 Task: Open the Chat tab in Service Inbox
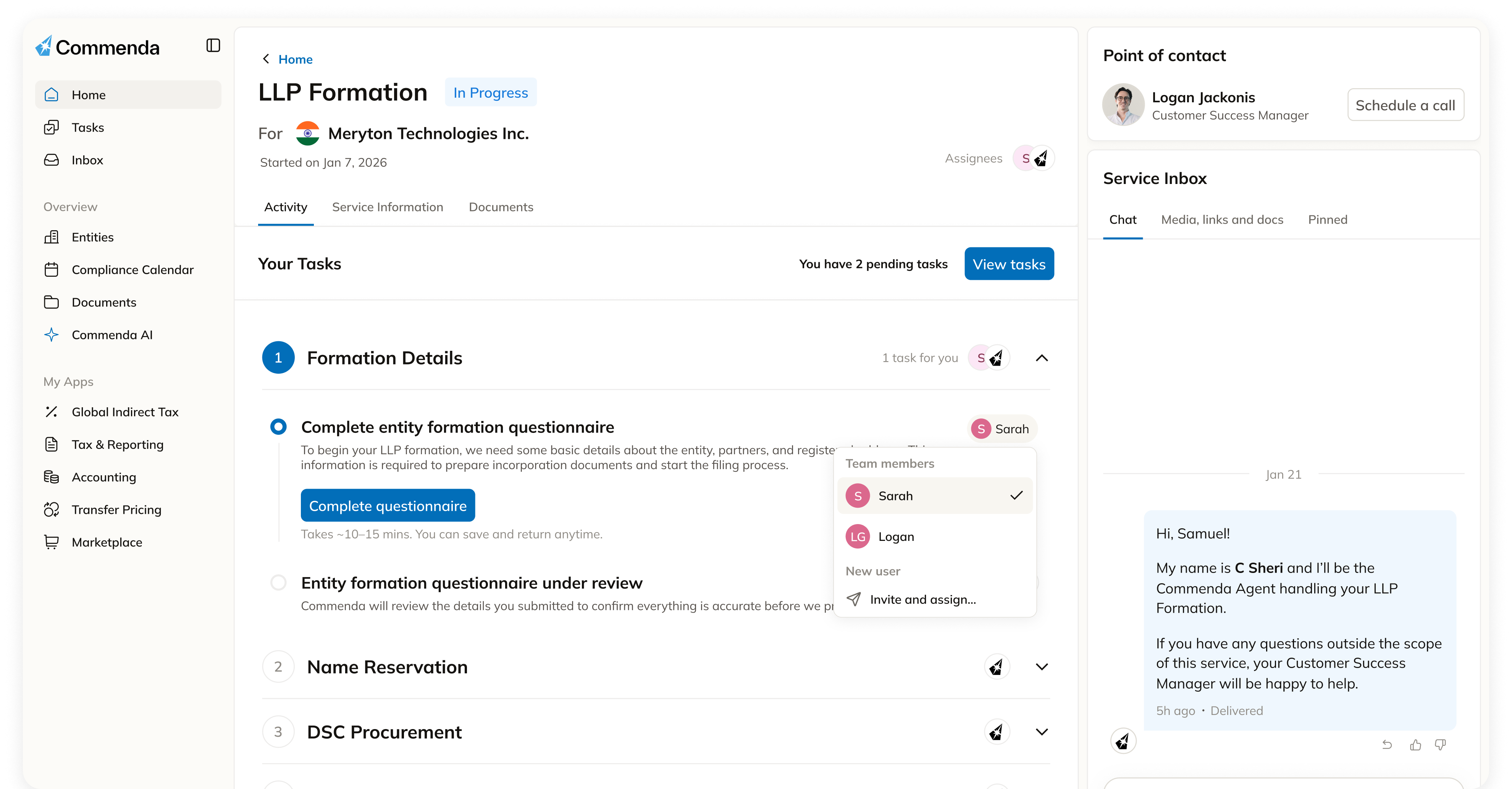coord(1123,219)
